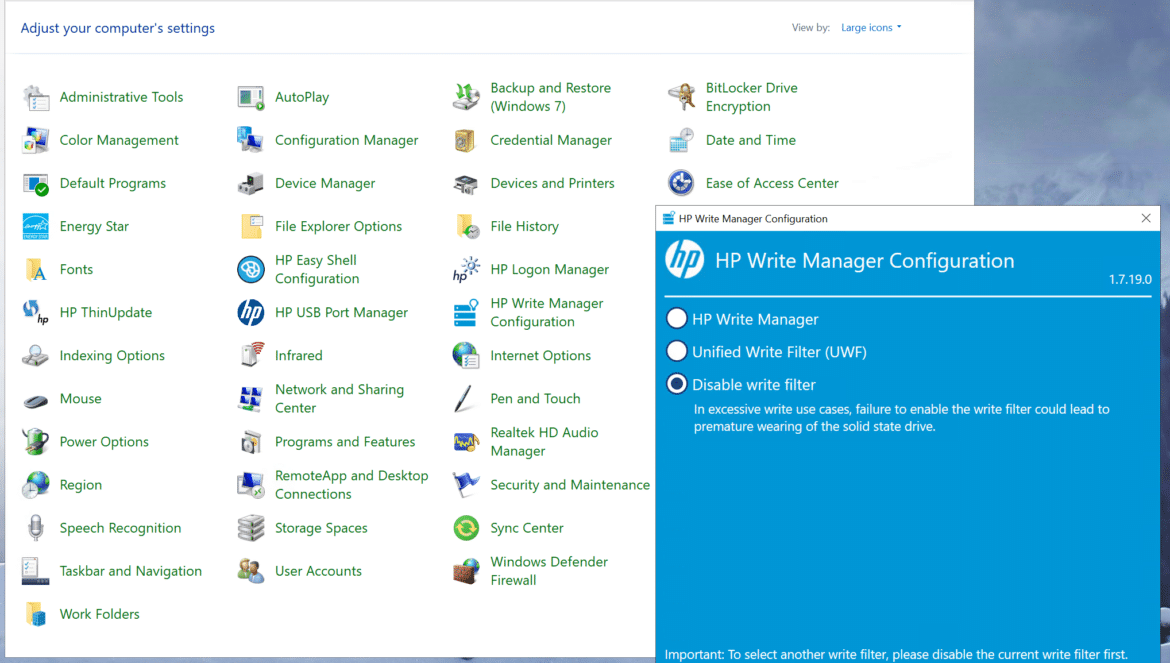Click the Ease of Access Center icon
Screen dimensions: 1170x663
pyautogui.click(x=681, y=183)
